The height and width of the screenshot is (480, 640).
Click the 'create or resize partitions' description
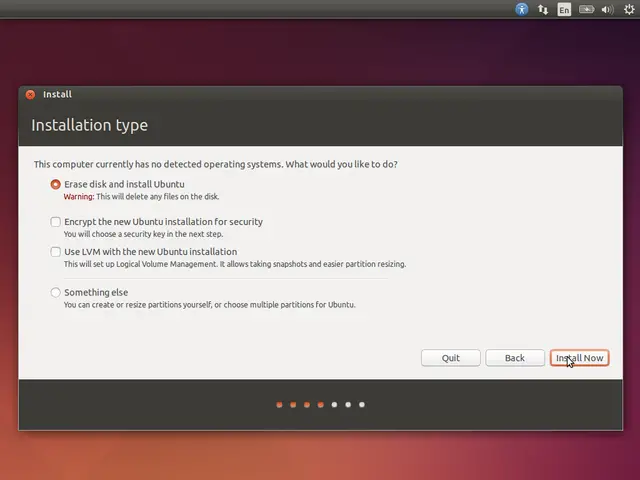point(209,305)
